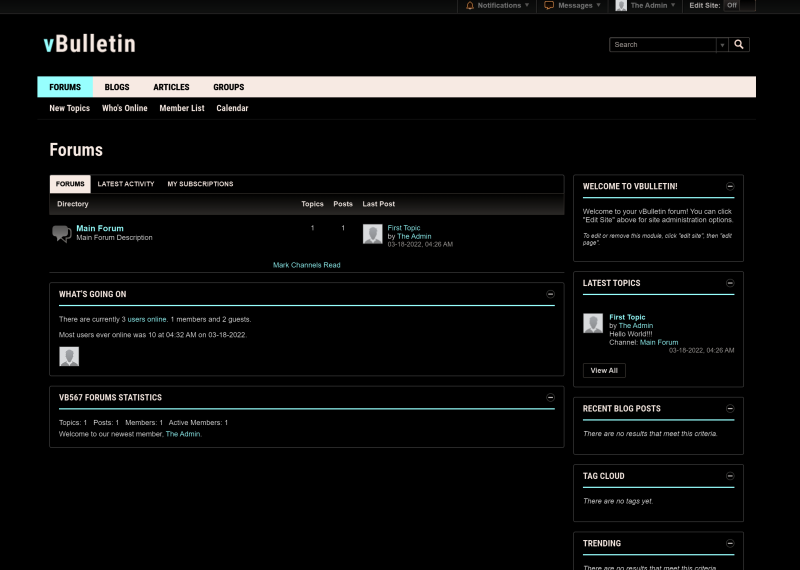
Task: Open the Messages dropdown arrow
Action: click(x=598, y=5)
